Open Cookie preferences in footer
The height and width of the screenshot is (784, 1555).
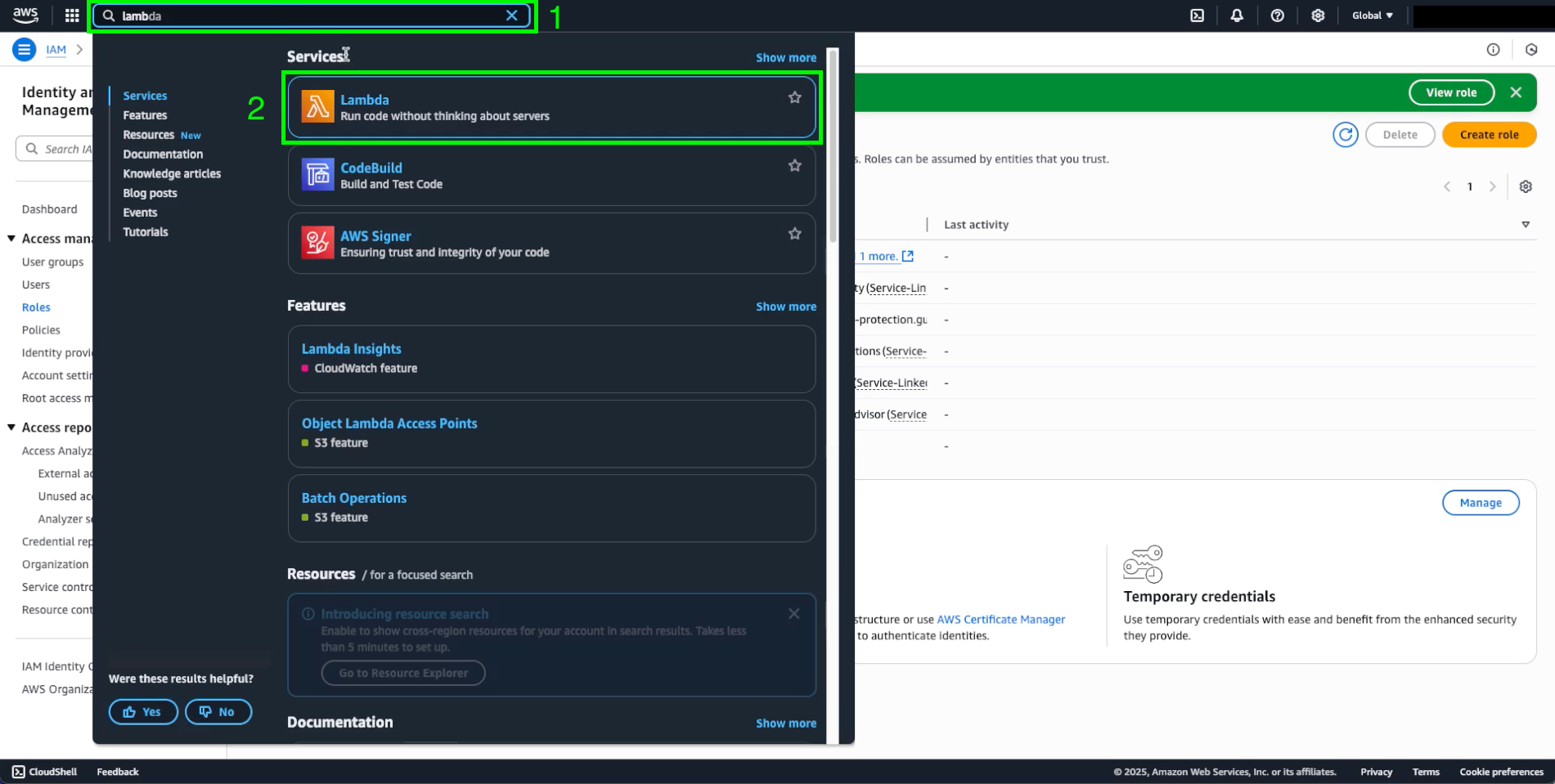coord(1501,772)
